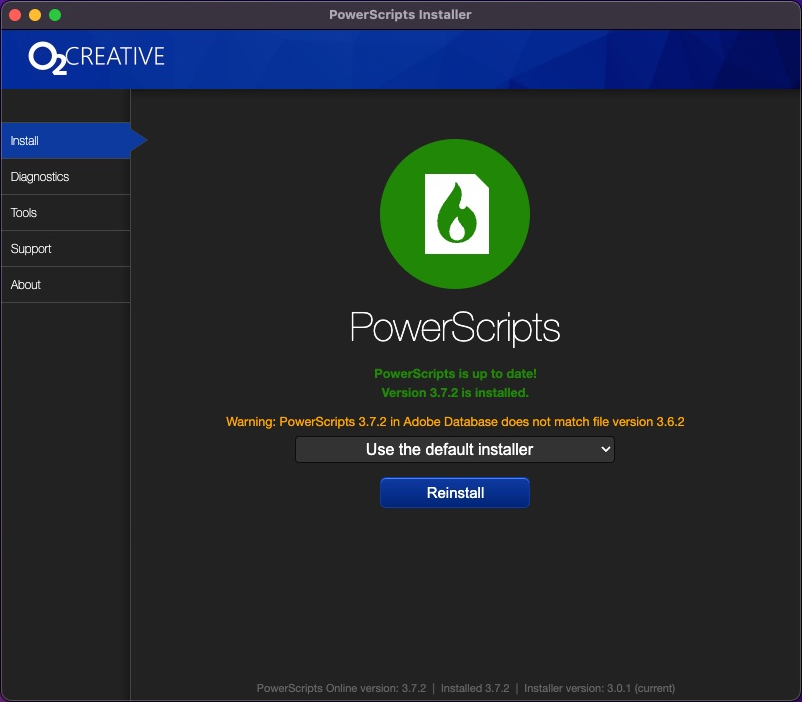Screen dimensions: 802x702
Task: Open the Support section
Action: [x=66, y=249]
